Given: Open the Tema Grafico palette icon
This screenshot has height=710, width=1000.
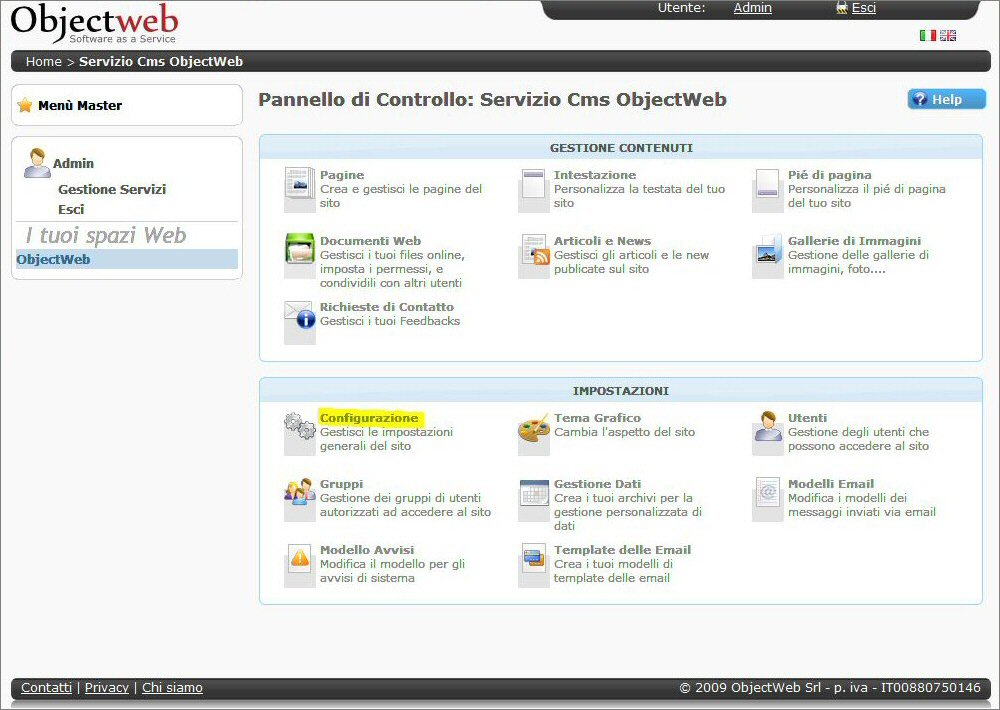Looking at the screenshot, I should pos(534,430).
